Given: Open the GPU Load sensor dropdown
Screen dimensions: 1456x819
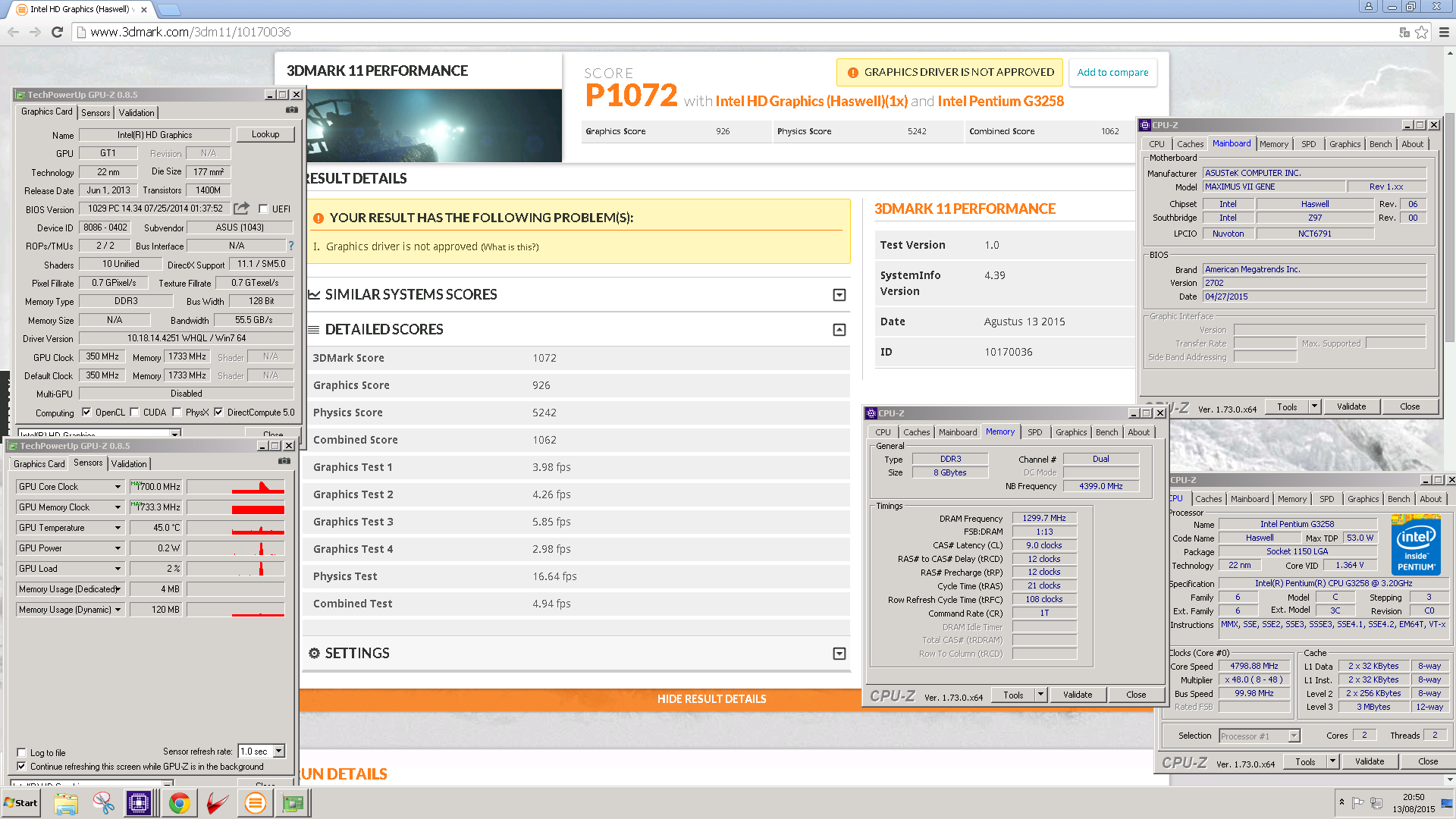Looking at the screenshot, I should [118, 569].
